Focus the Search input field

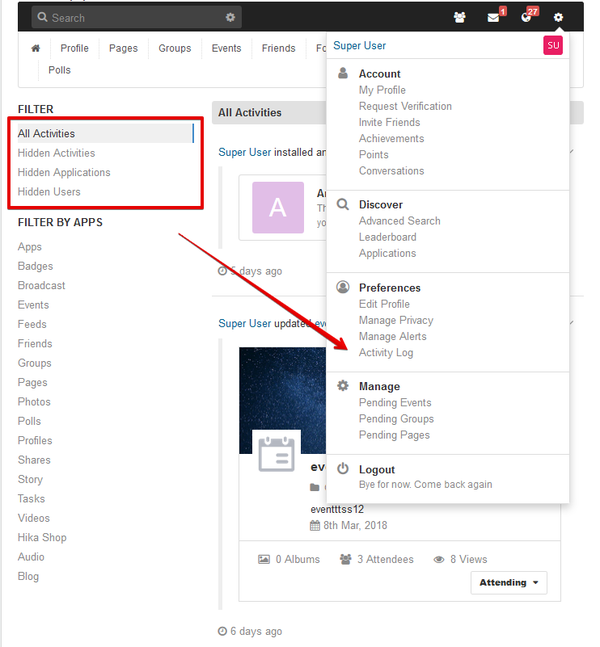click(x=136, y=17)
